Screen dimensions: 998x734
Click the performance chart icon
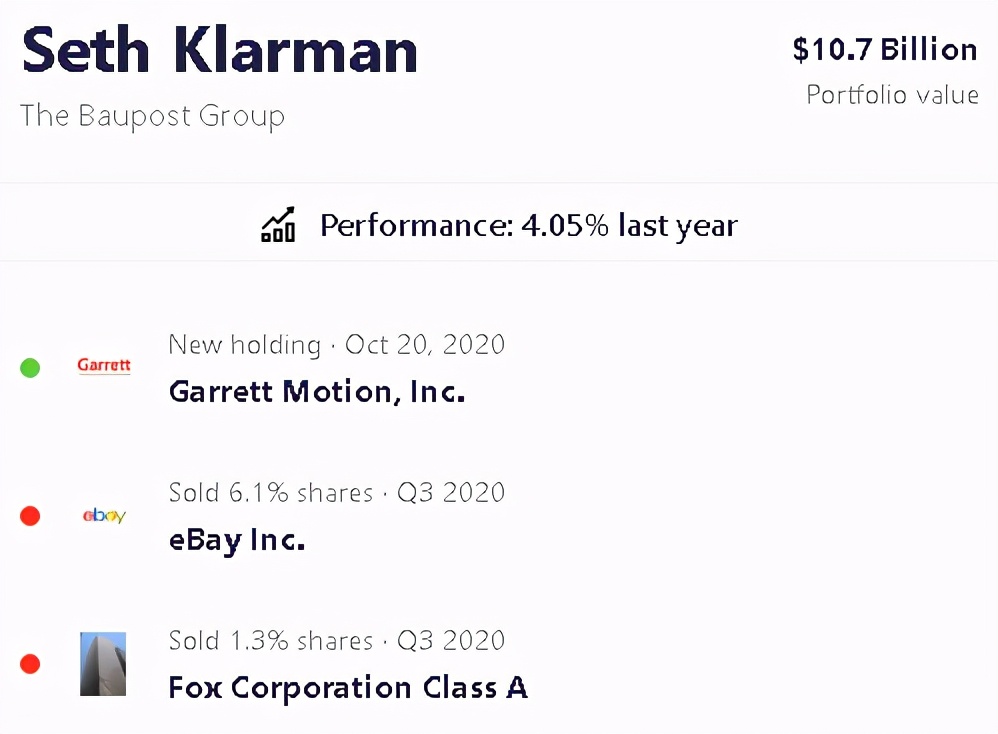(x=278, y=225)
